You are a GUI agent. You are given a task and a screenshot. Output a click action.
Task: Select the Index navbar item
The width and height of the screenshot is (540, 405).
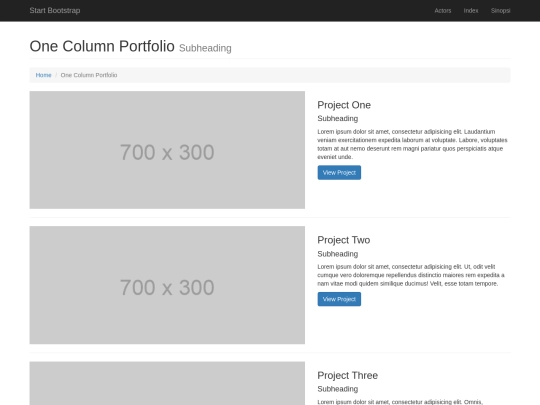tap(471, 11)
